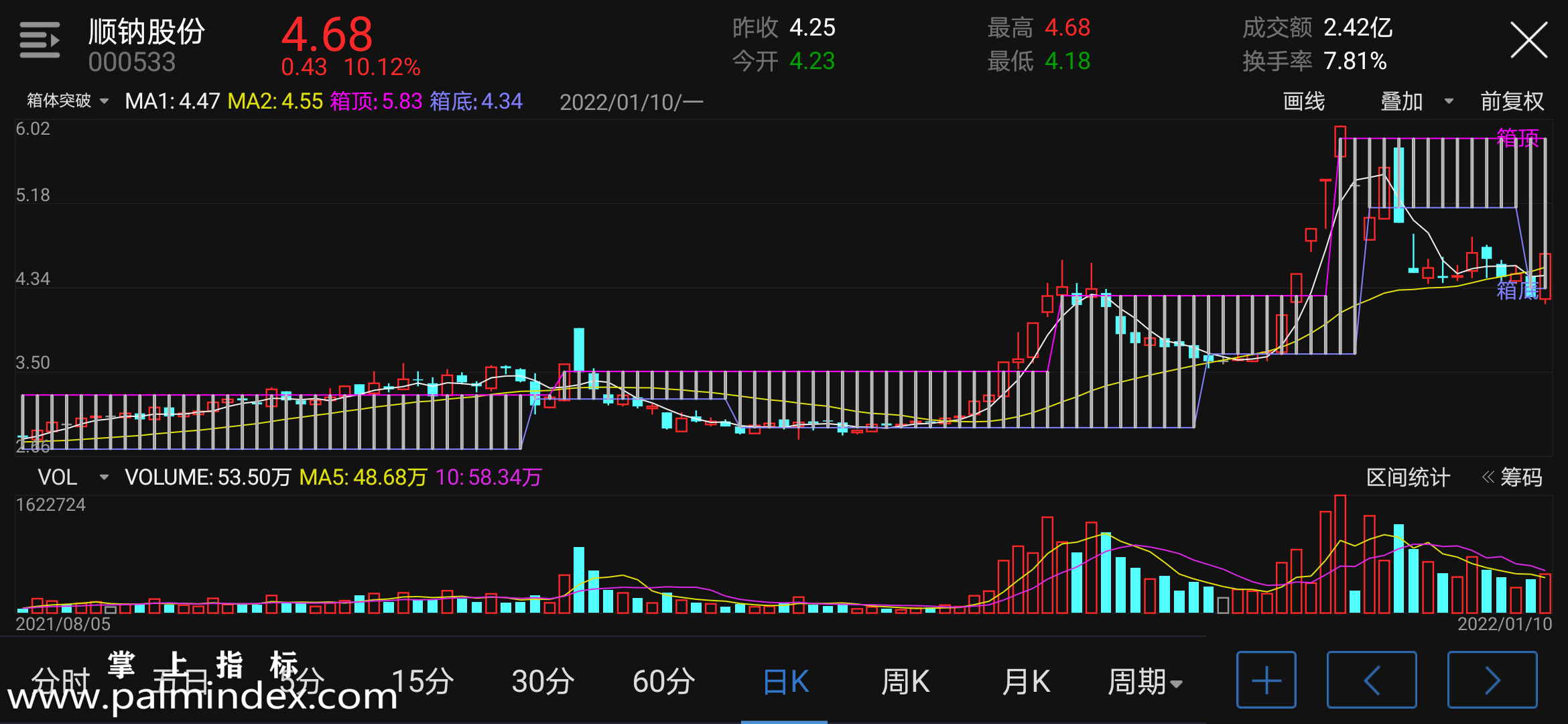This screenshot has height=724, width=1568.
Task: Toggle 前复权 price adjustment
Action: tap(1512, 102)
